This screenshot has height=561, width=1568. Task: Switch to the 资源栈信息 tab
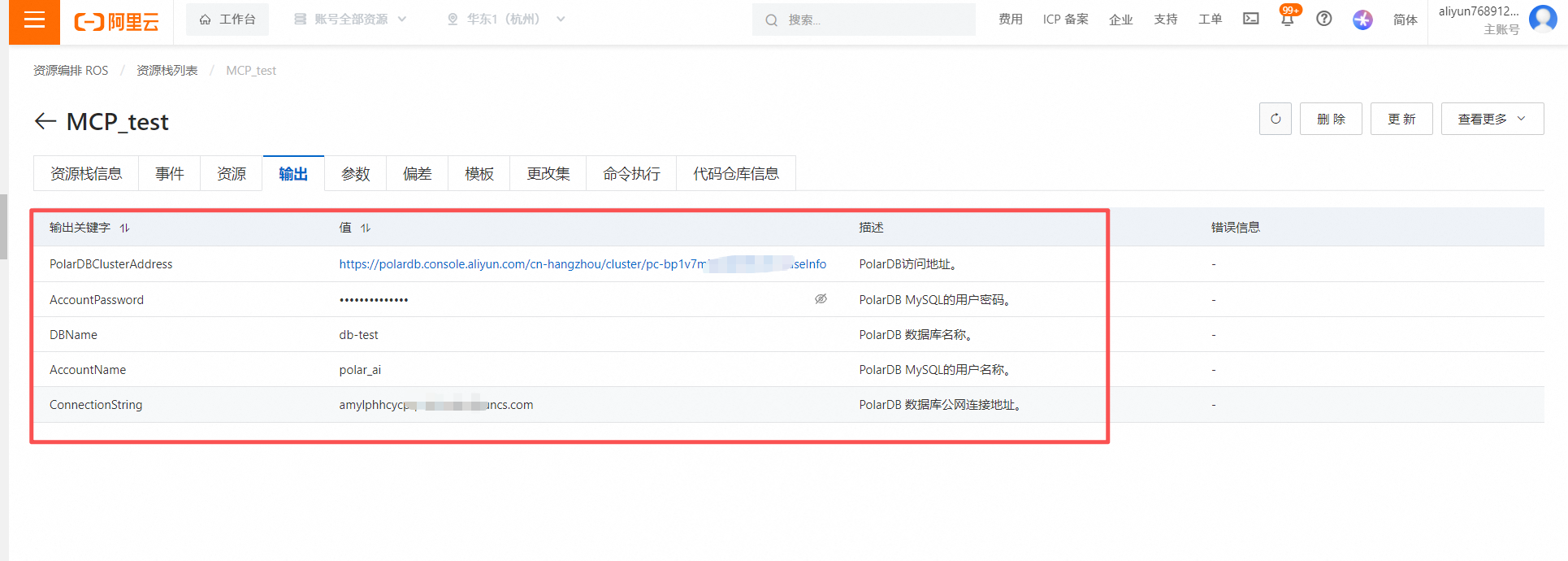(86, 173)
